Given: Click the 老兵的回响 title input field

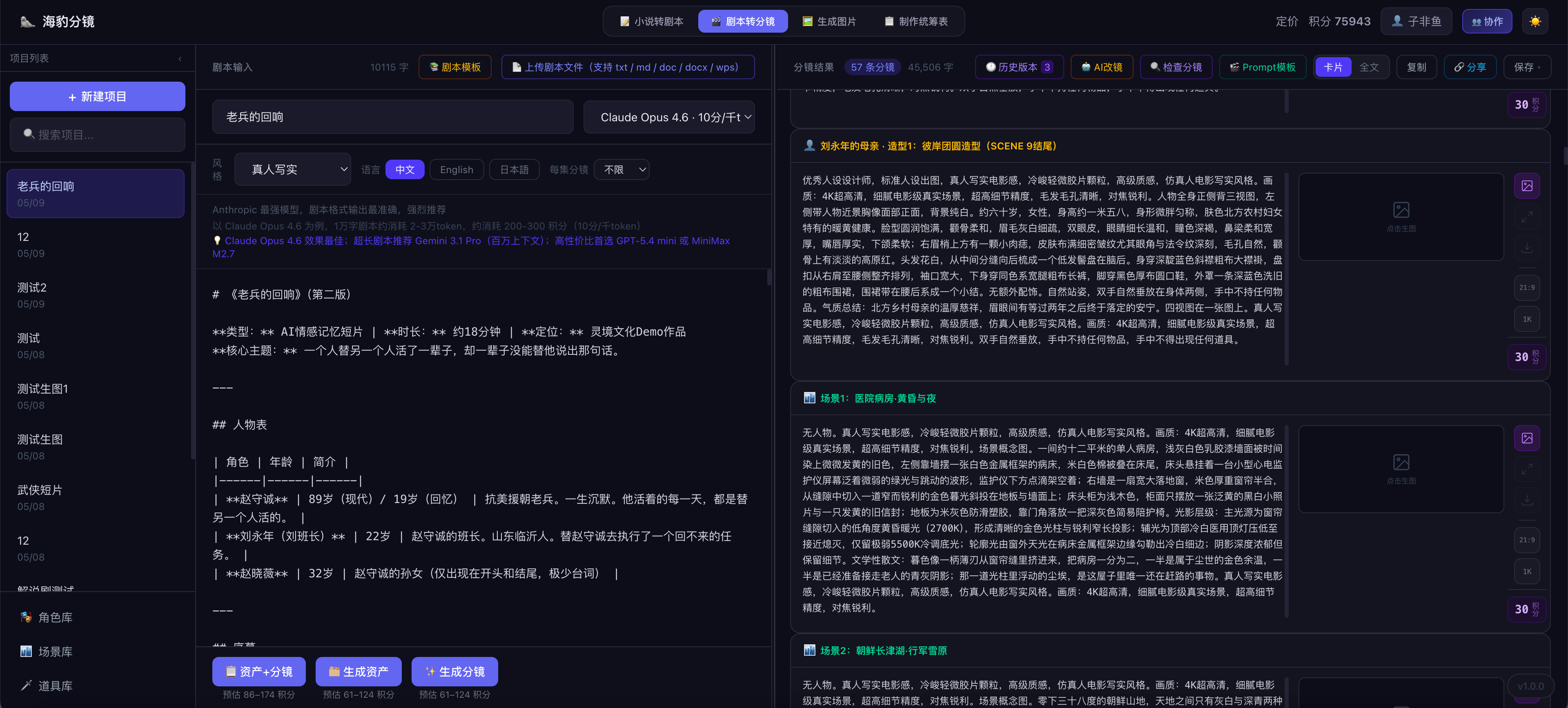Looking at the screenshot, I should click(x=392, y=117).
